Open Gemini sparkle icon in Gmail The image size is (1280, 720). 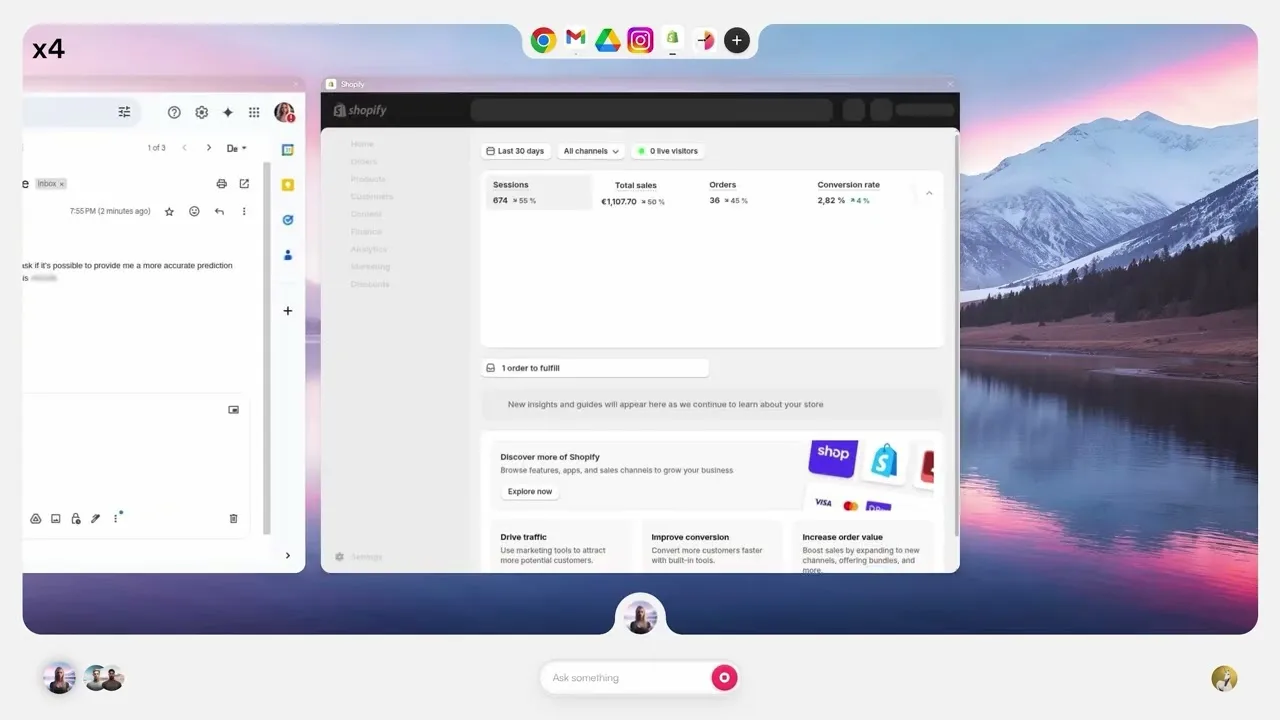(228, 112)
